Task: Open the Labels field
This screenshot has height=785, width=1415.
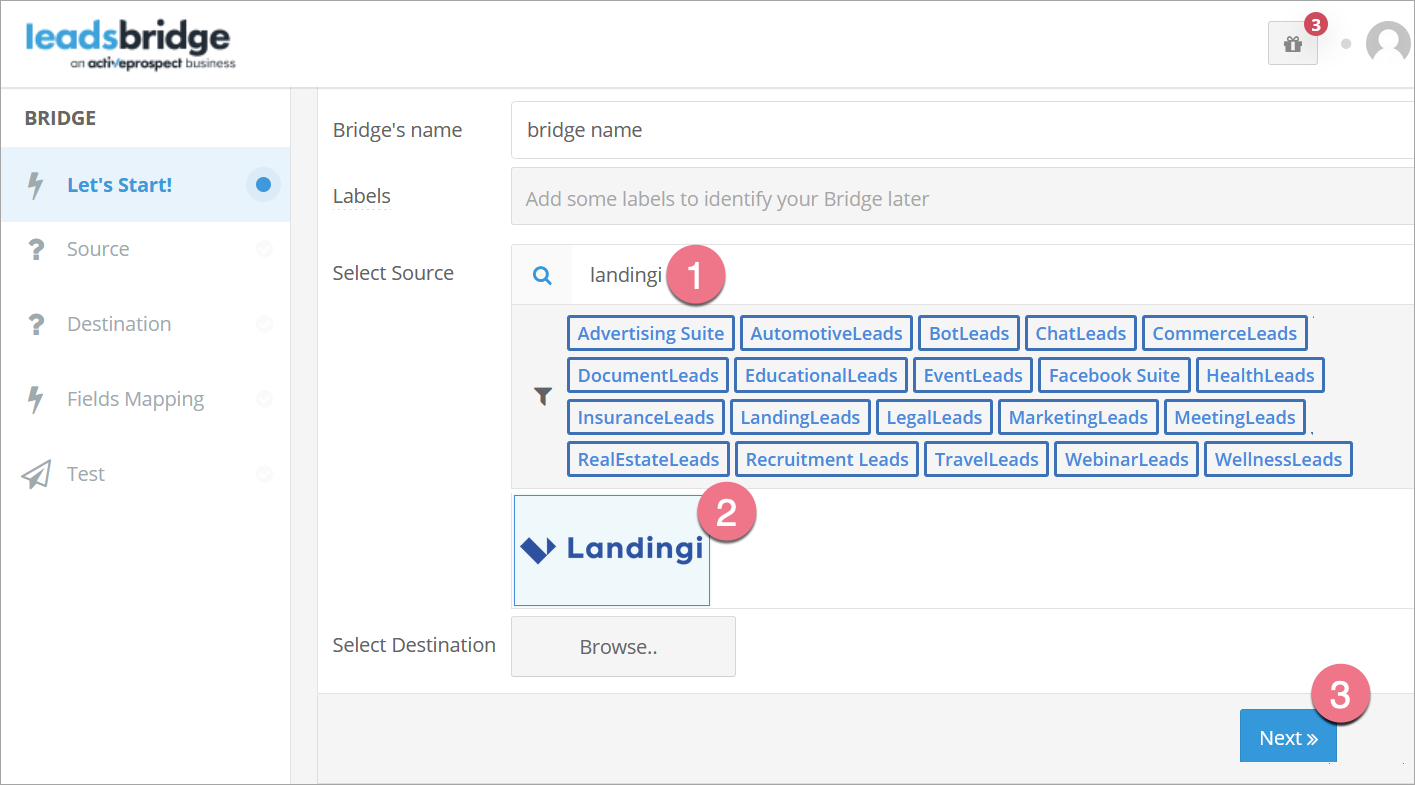Action: tap(960, 199)
